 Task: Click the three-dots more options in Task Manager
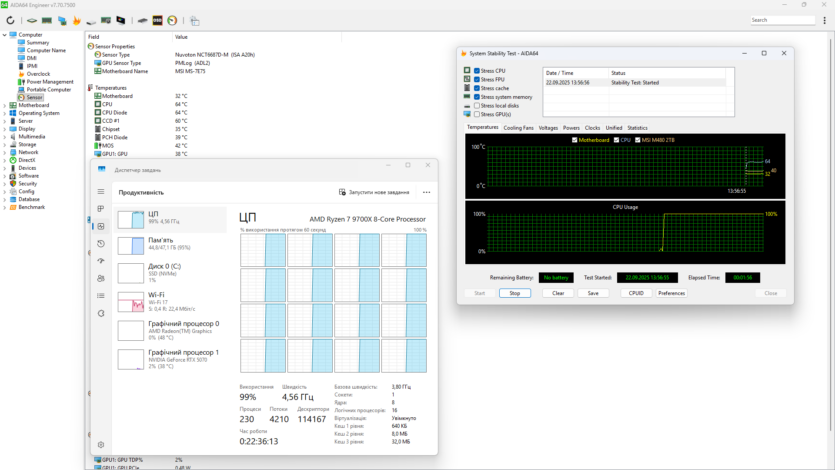pos(427,192)
